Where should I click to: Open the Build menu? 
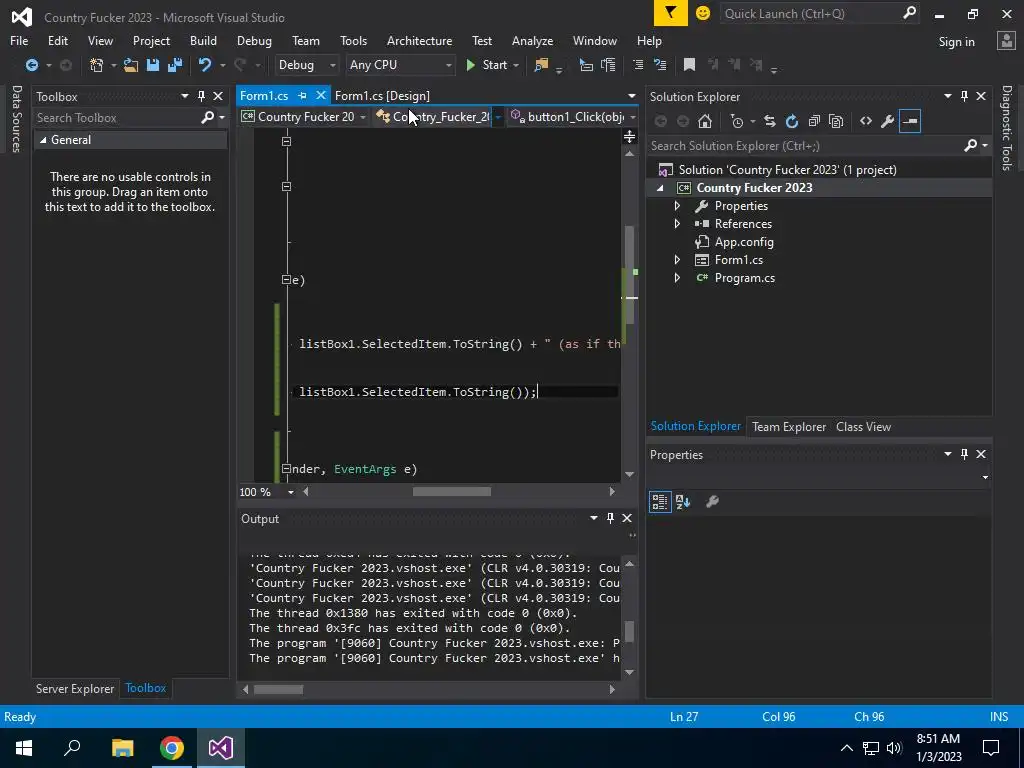click(203, 40)
